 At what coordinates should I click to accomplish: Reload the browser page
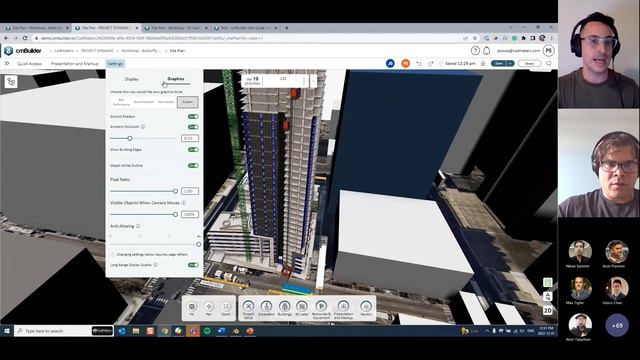point(25,38)
